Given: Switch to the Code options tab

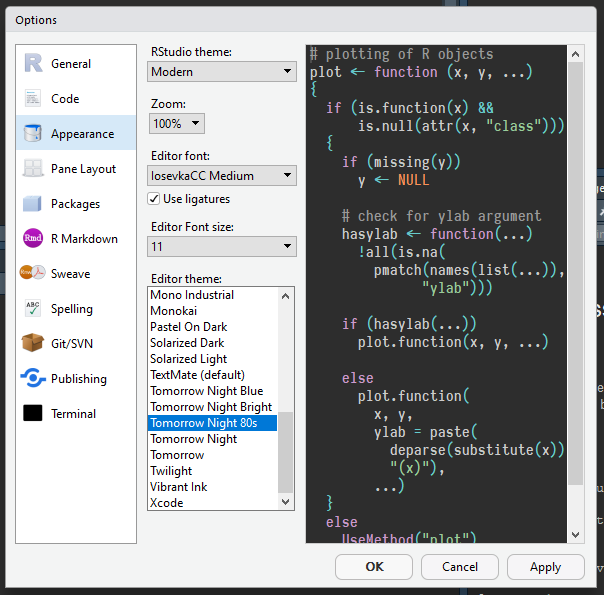Looking at the screenshot, I should coord(76,98).
